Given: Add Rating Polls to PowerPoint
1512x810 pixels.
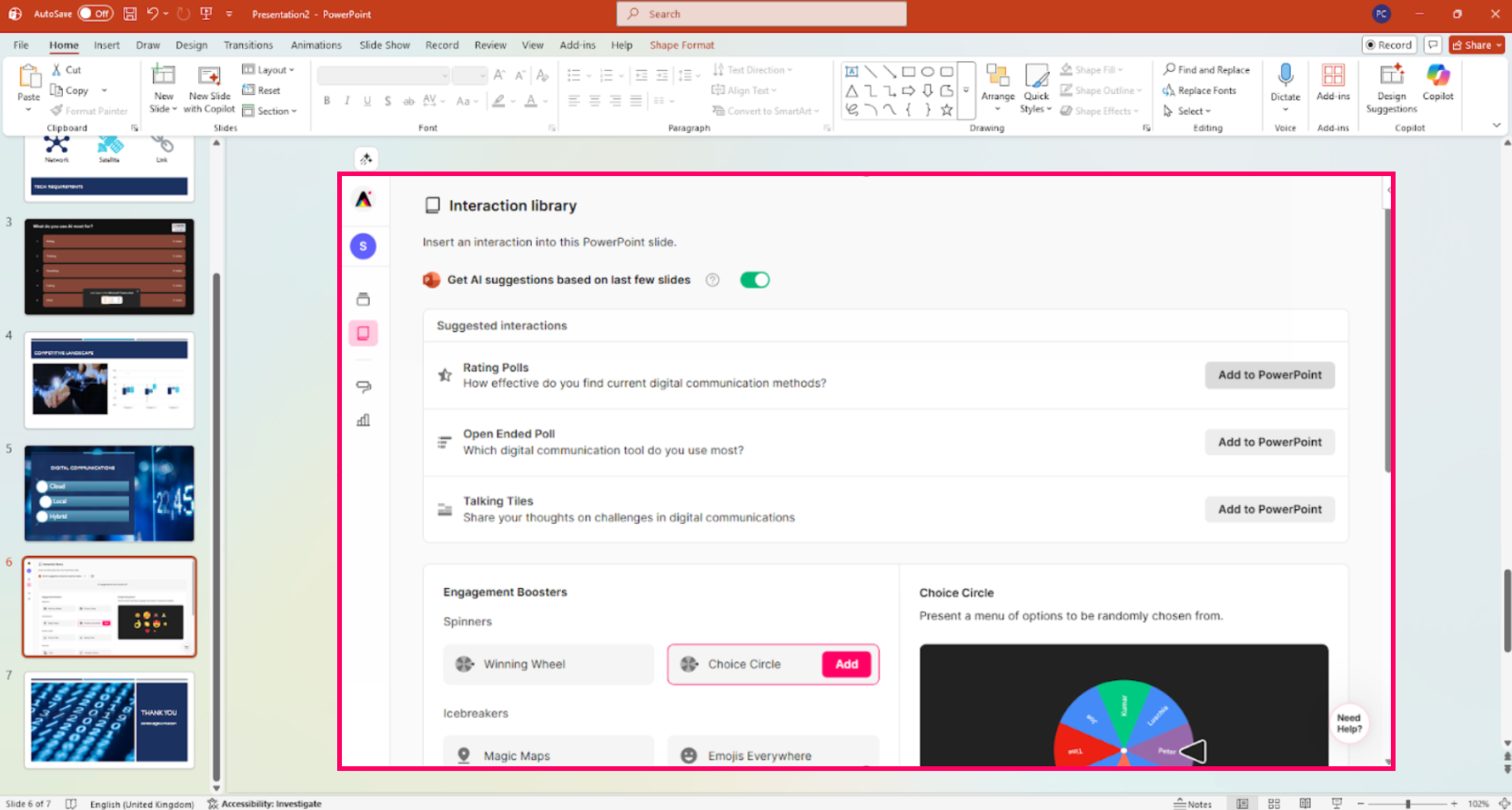Looking at the screenshot, I should (1269, 375).
